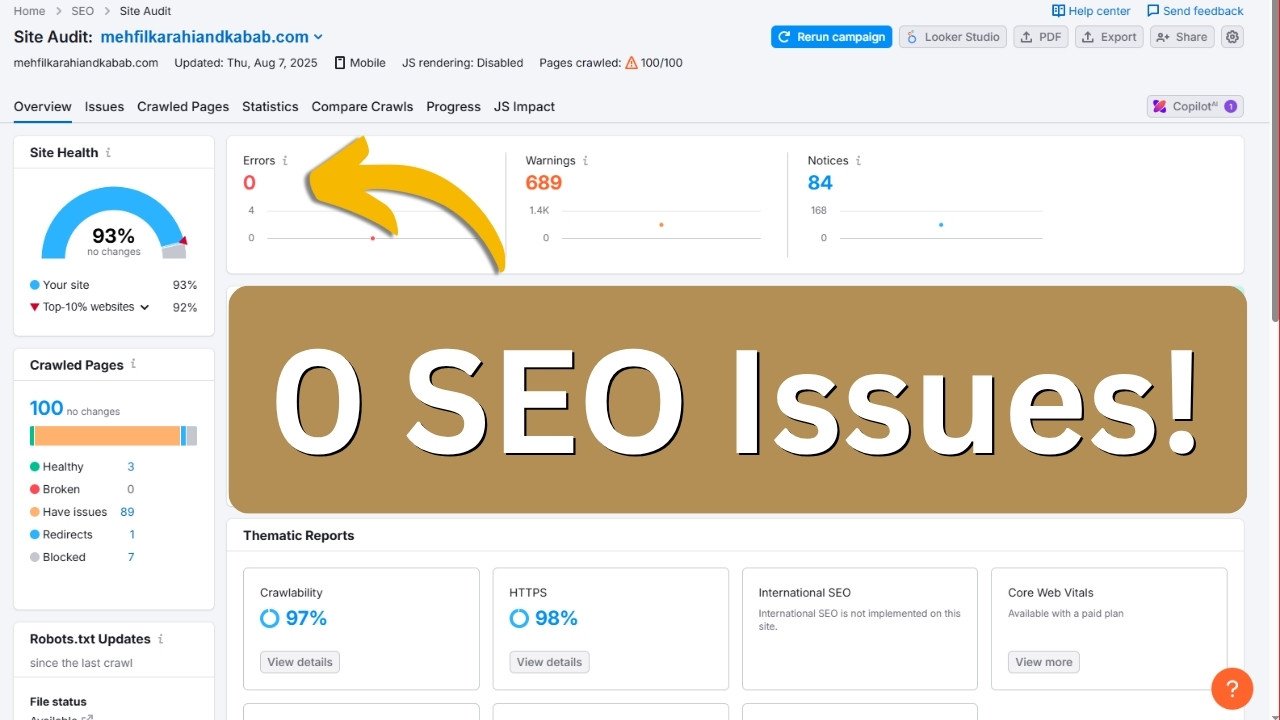The width and height of the screenshot is (1280, 720).
Task: Click the Broken pages count 0
Action: pos(131,490)
